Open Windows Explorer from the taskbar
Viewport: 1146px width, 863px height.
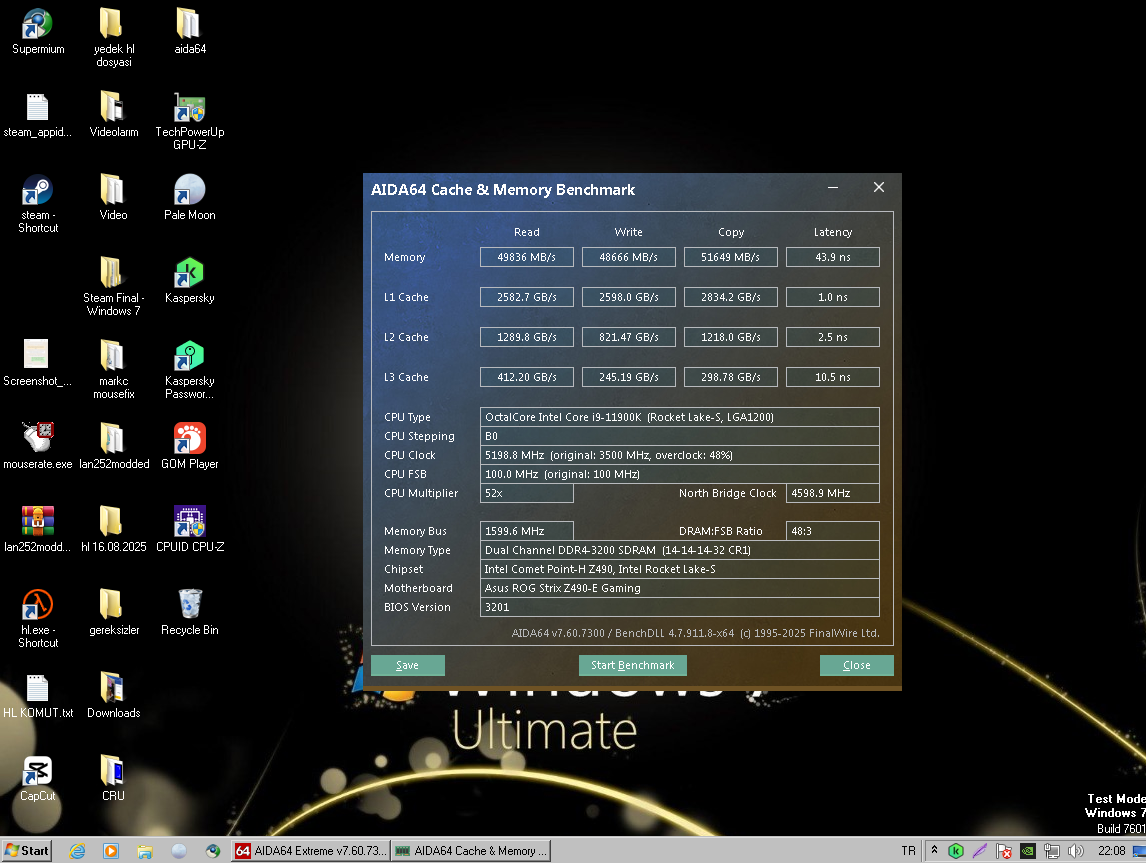click(145, 851)
